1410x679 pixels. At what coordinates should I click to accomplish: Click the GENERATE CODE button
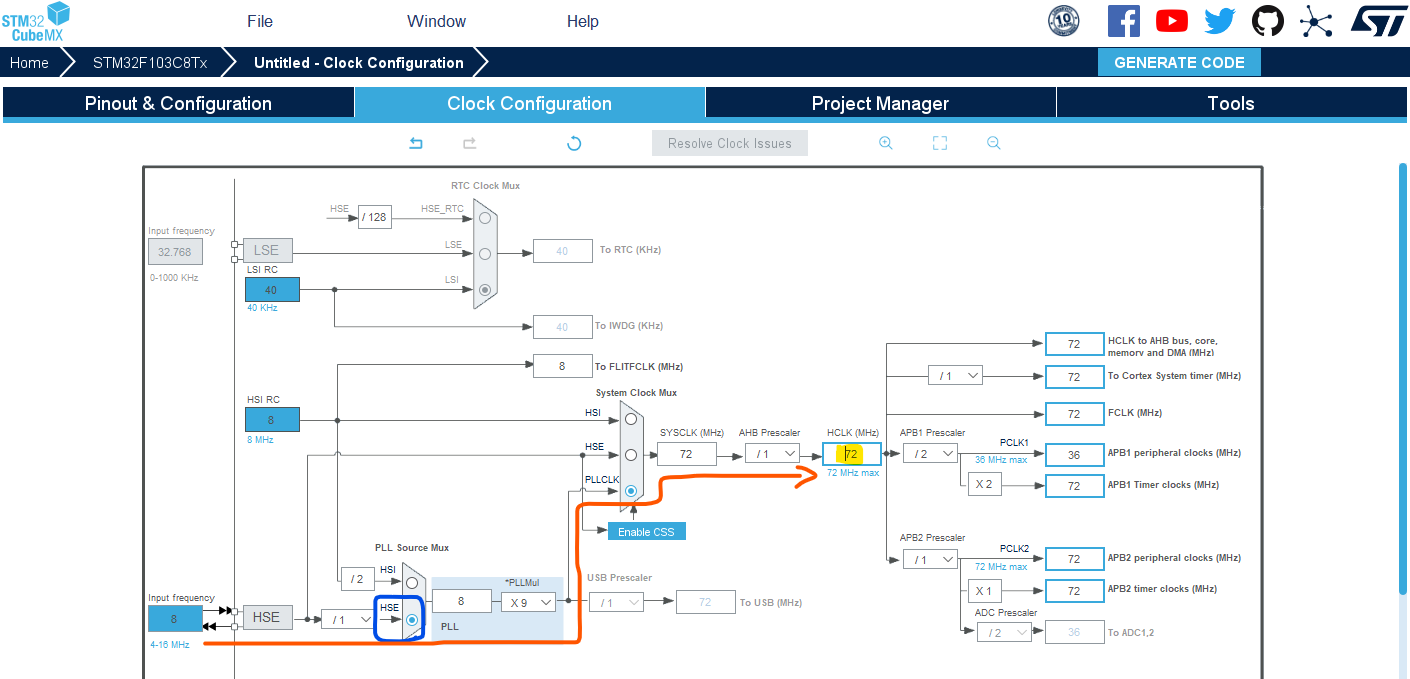tap(1179, 62)
